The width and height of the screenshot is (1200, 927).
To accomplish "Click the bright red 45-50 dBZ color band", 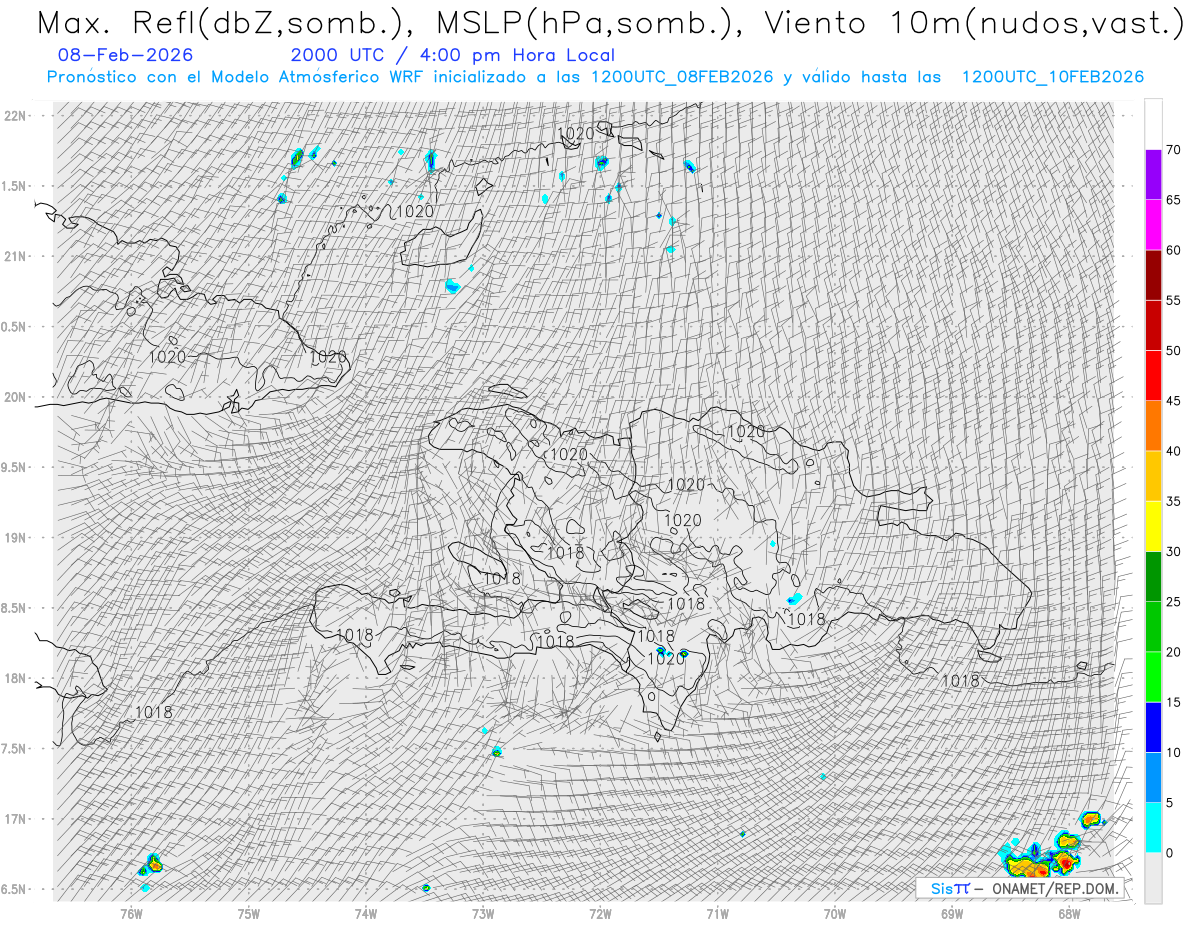I will click(1153, 376).
